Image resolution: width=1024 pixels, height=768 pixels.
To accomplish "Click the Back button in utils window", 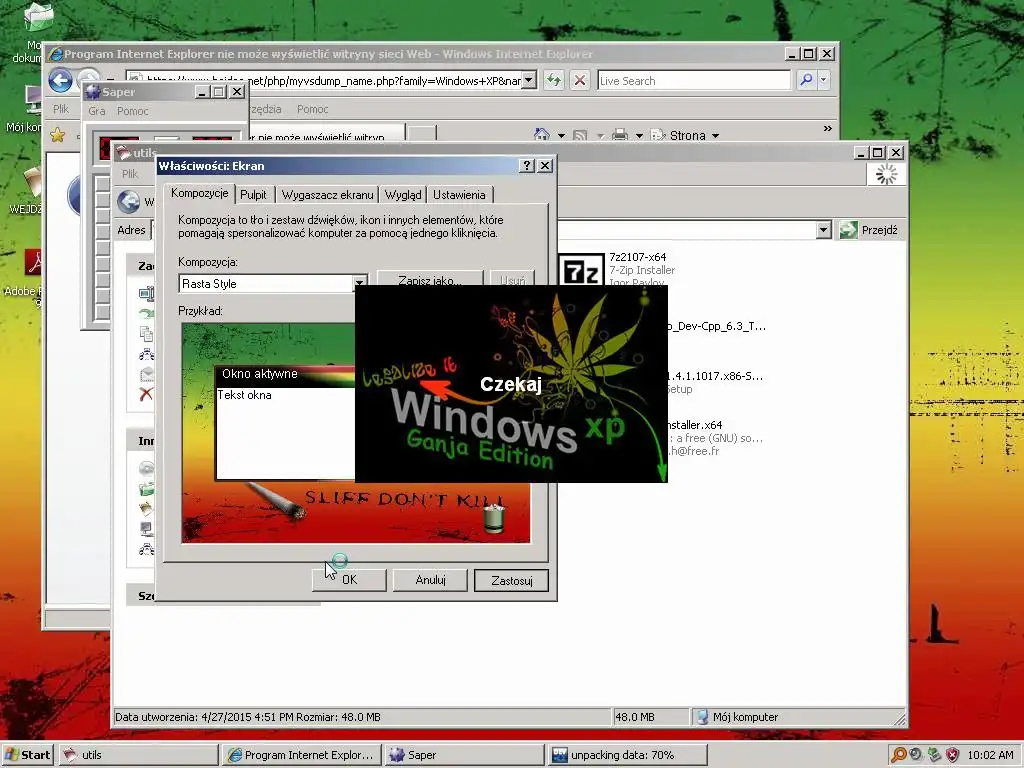I will point(129,201).
